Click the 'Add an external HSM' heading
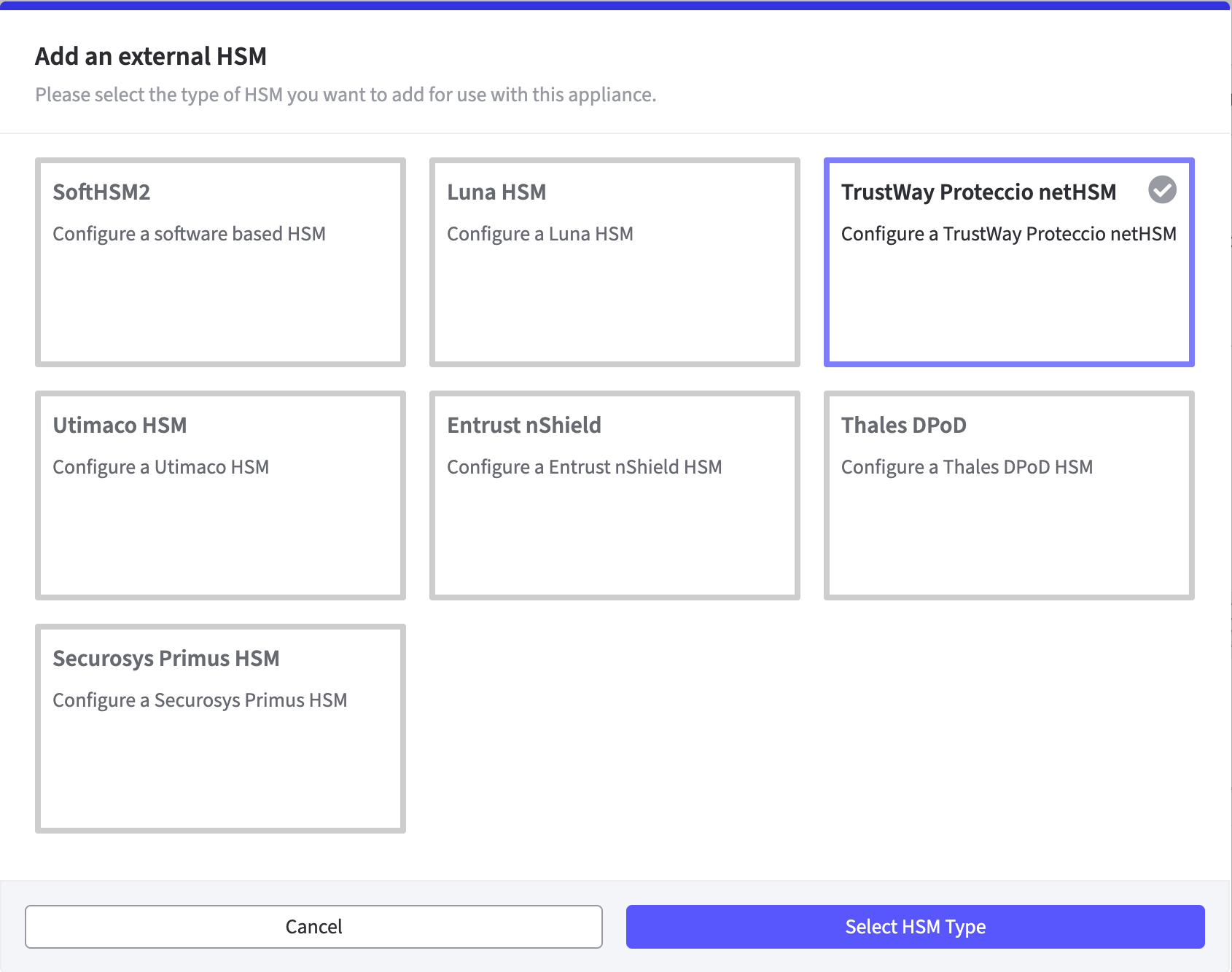1232x972 pixels. pyautogui.click(x=151, y=56)
